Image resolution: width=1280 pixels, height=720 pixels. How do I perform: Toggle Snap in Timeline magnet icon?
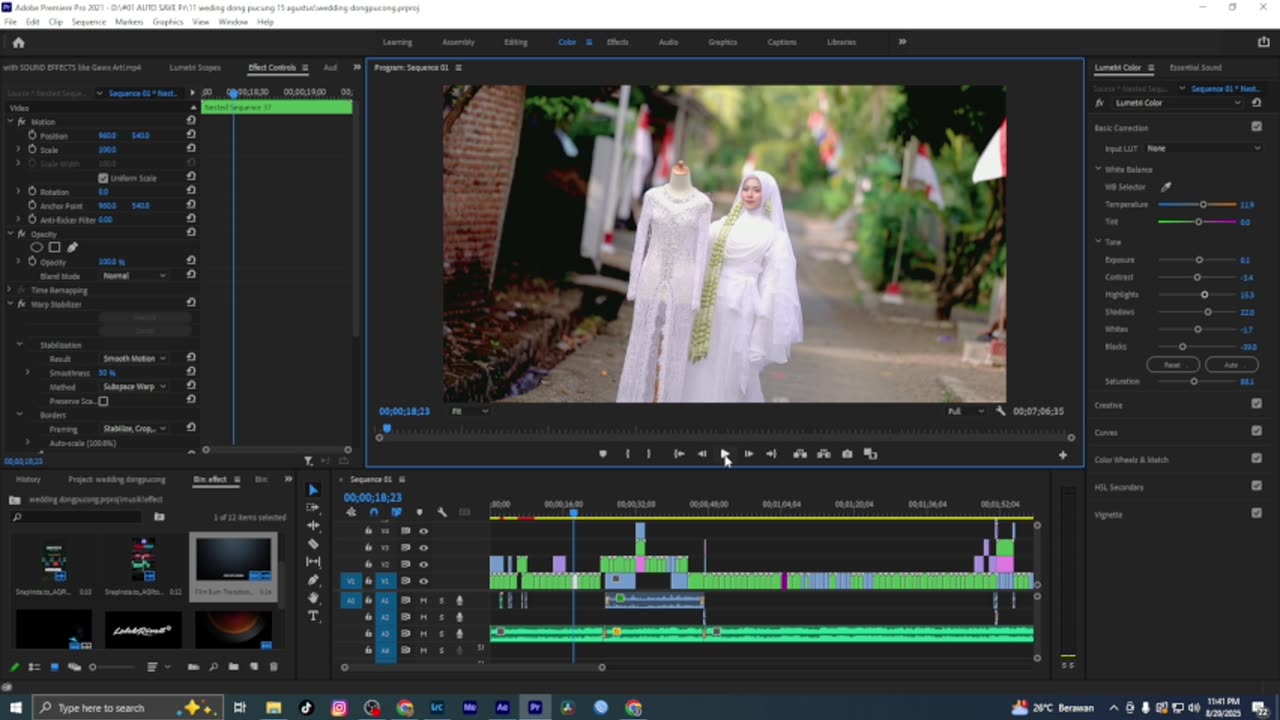coord(374,512)
